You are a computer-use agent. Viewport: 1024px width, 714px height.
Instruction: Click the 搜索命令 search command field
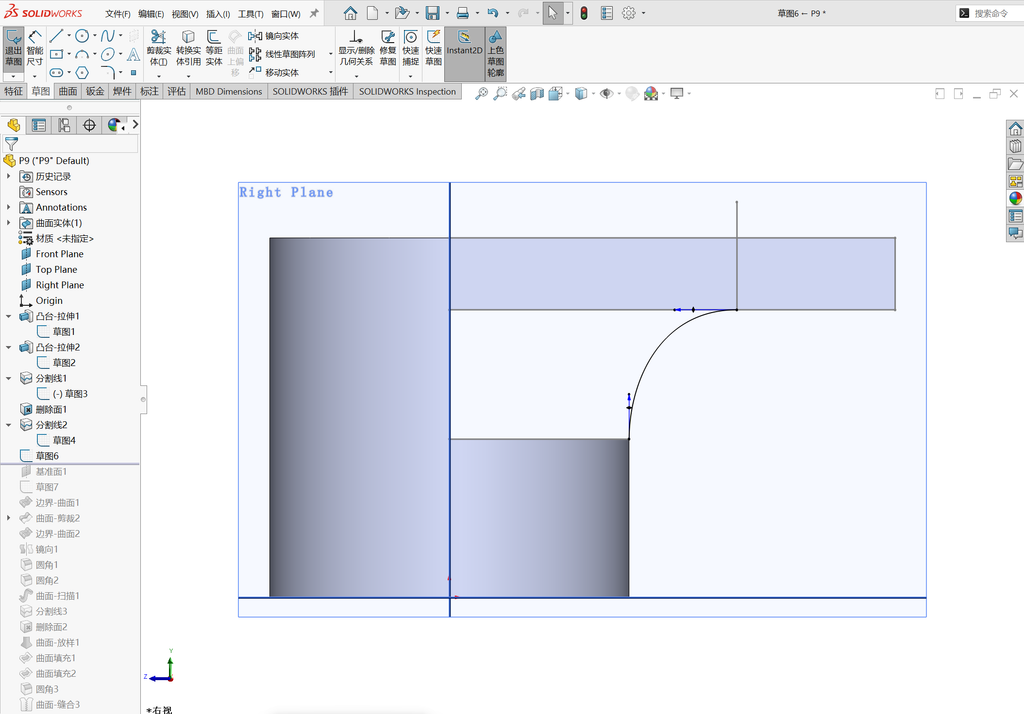(x=991, y=13)
